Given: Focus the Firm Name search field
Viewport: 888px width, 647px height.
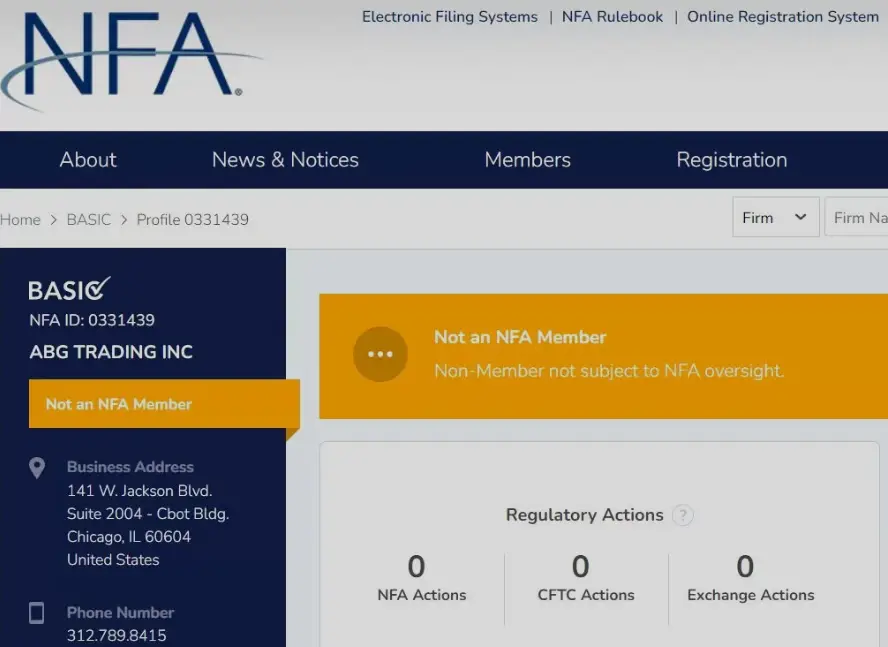Looking at the screenshot, I should [856, 218].
